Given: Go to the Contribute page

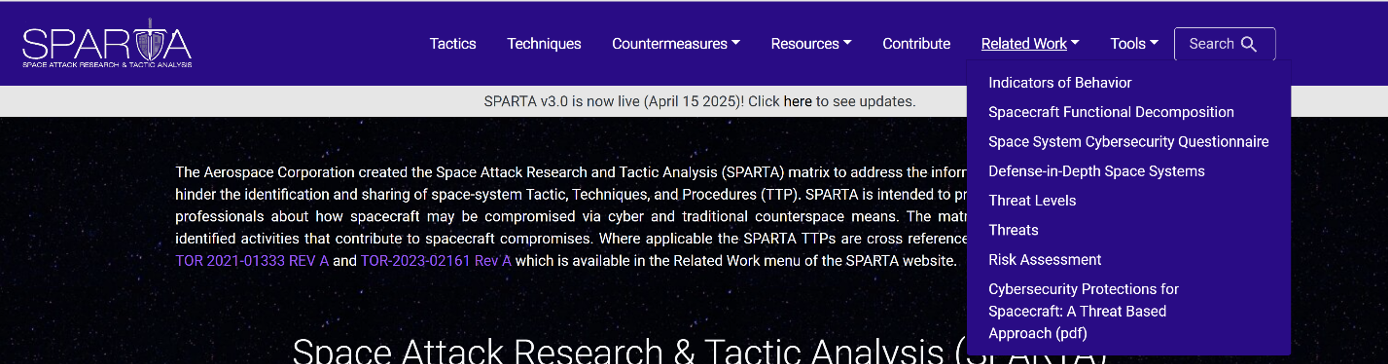Looking at the screenshot, I should 916,44.
